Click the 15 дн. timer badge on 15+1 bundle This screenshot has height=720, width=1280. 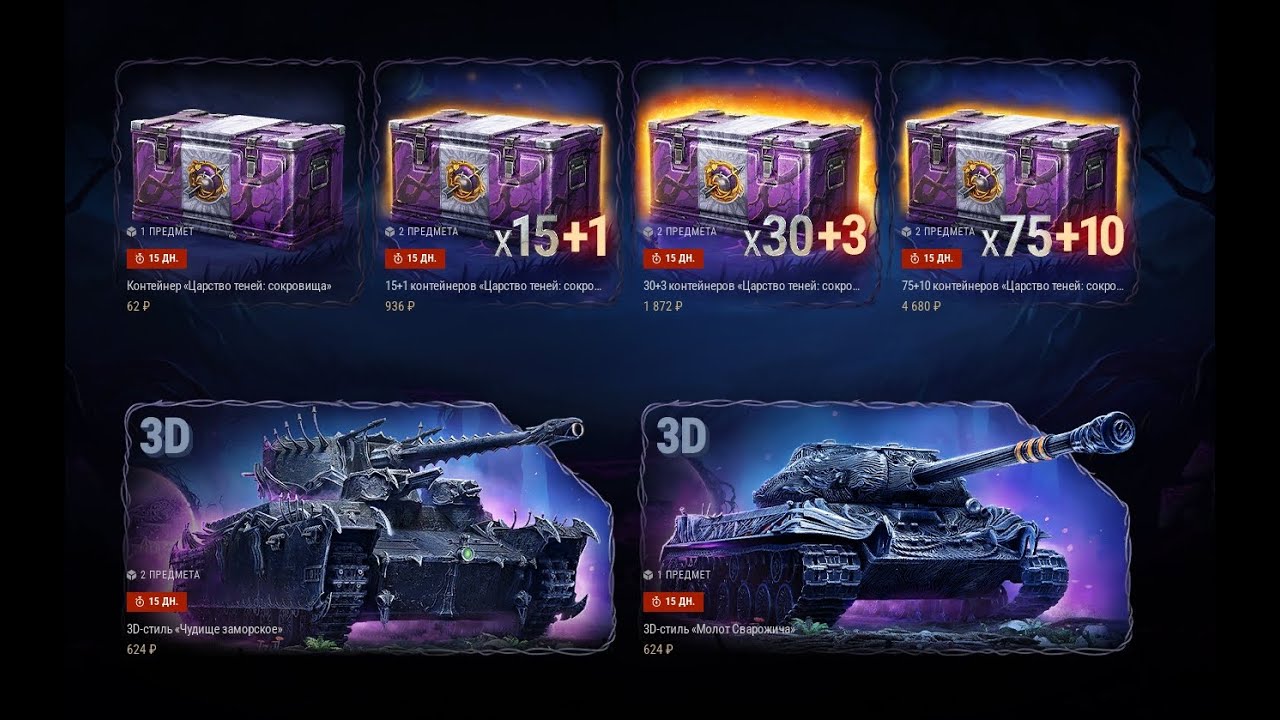414,259
